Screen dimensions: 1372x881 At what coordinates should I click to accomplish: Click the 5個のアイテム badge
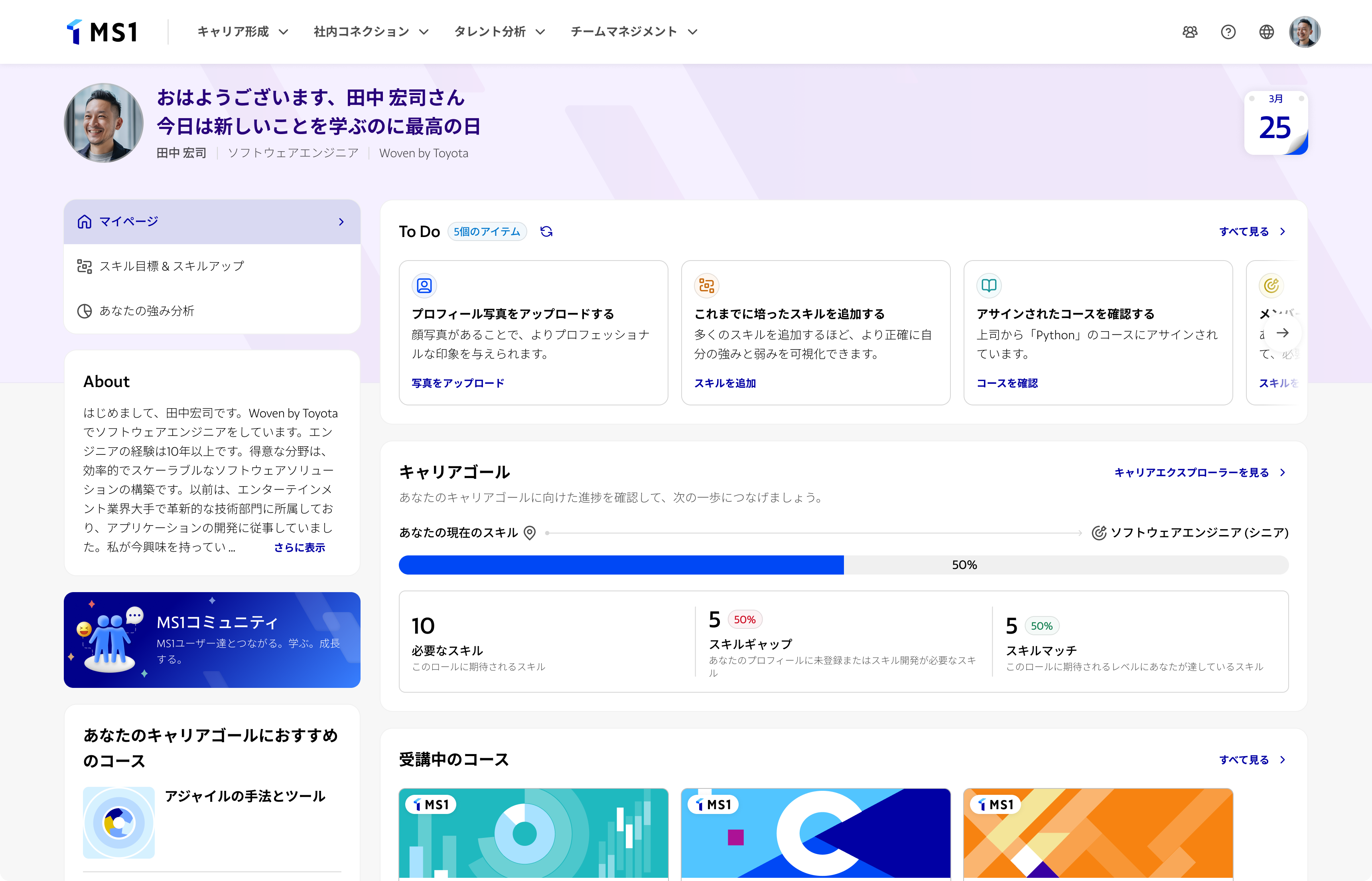click(x=487, y=232)
